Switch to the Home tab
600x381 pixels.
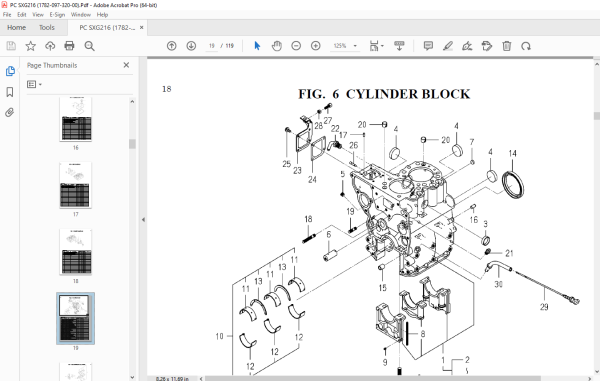(x=16, y=28)
